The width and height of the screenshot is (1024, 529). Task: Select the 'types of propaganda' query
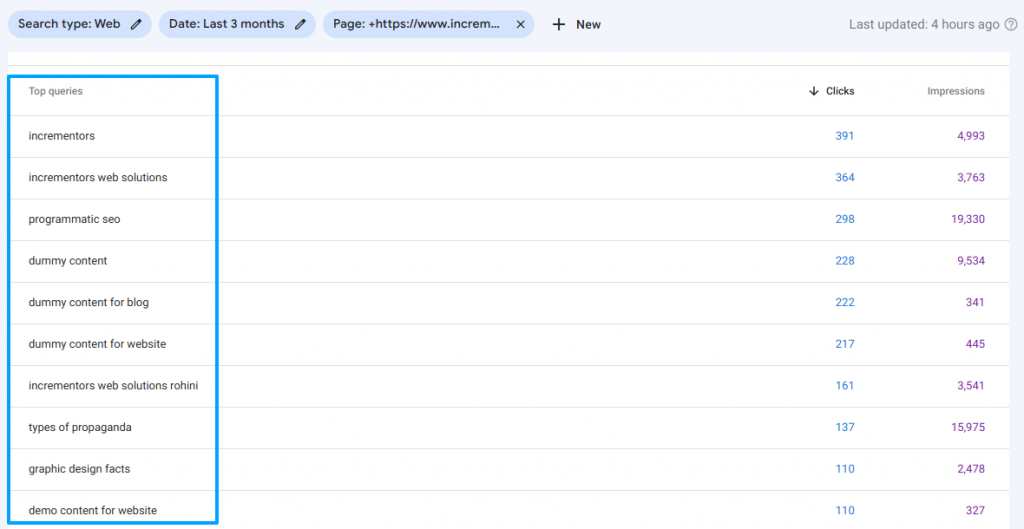click(80, 428)
